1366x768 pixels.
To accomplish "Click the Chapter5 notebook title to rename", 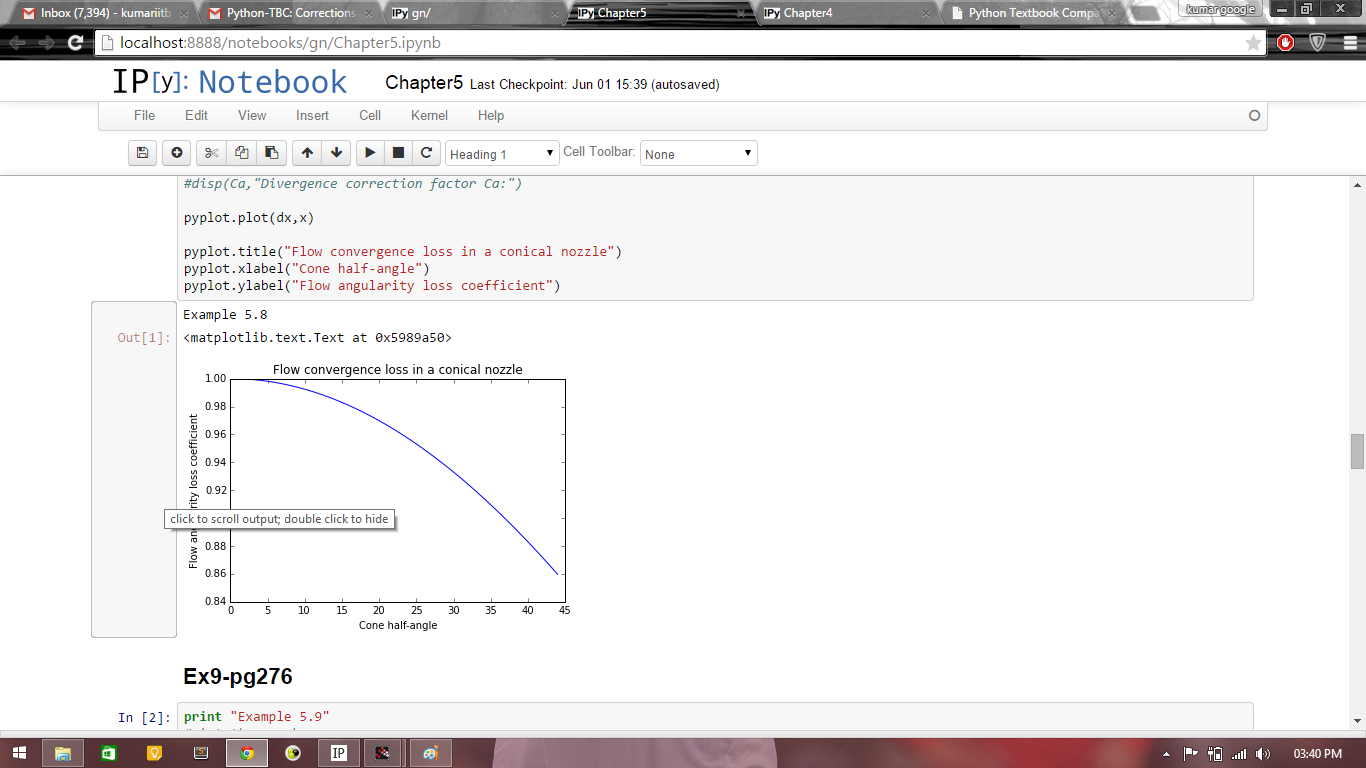I will [424, 83].
